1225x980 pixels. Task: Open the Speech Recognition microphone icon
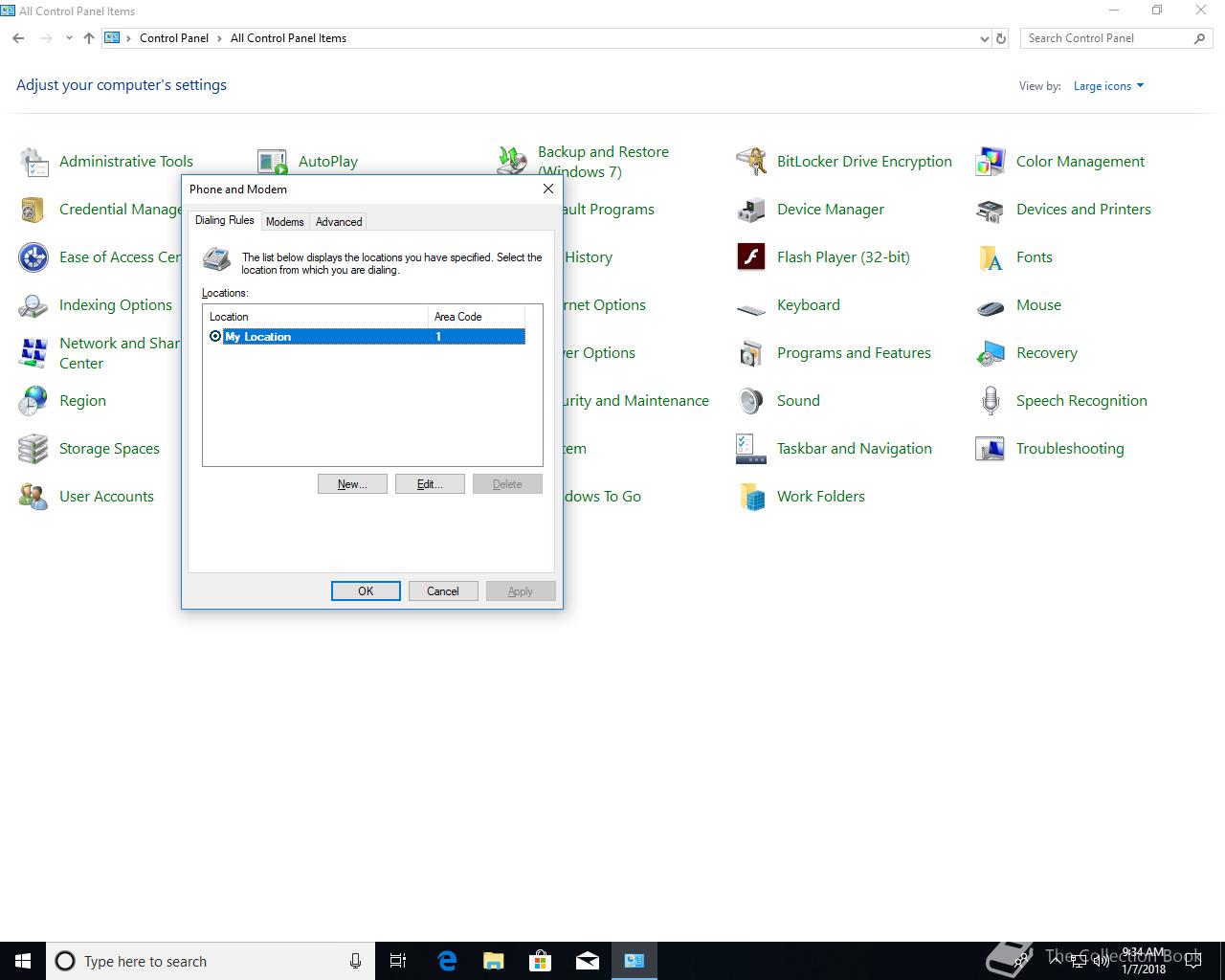pos(991,401)
